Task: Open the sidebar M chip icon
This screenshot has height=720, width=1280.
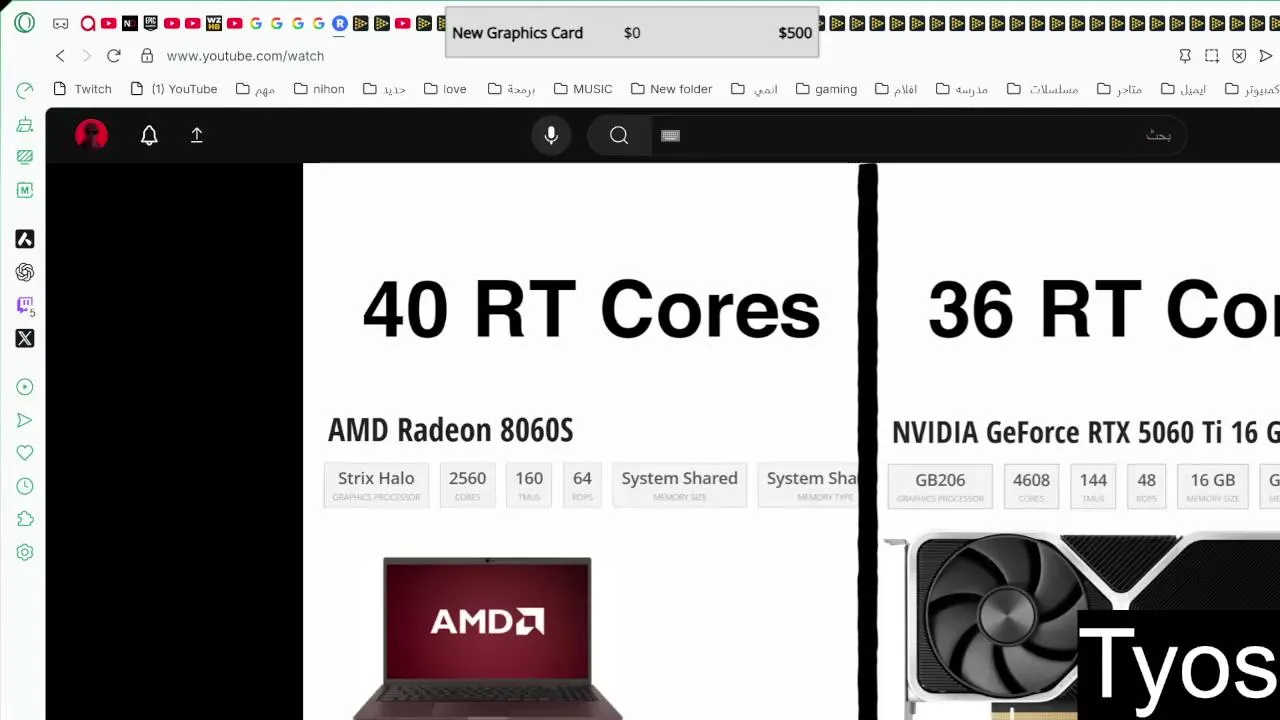Action: click(25, 190)
